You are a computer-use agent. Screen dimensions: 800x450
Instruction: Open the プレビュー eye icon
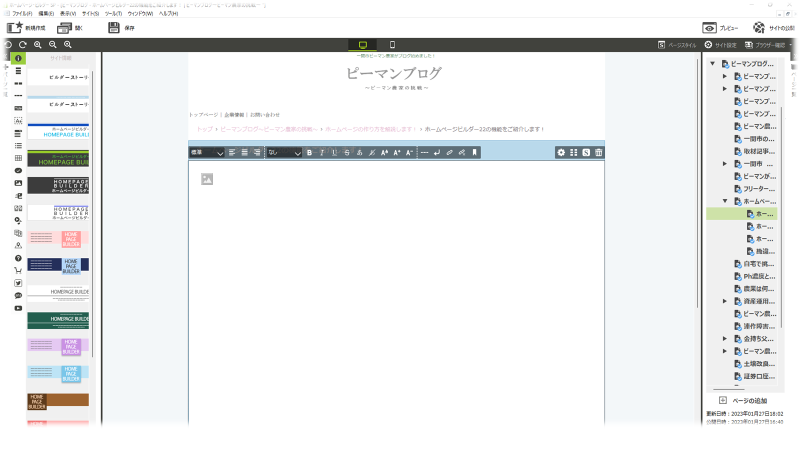pos(709,28)
